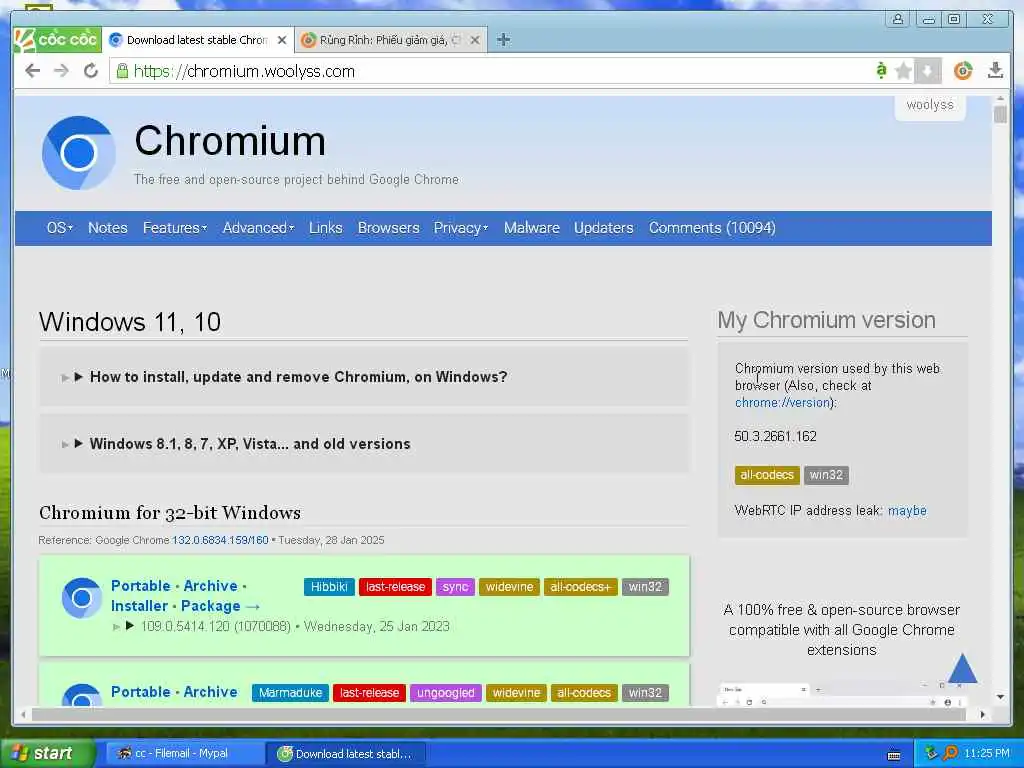Click Archive link in Hibbiki row
Screen dimensions: 1024x768
(x=210, y=586)
